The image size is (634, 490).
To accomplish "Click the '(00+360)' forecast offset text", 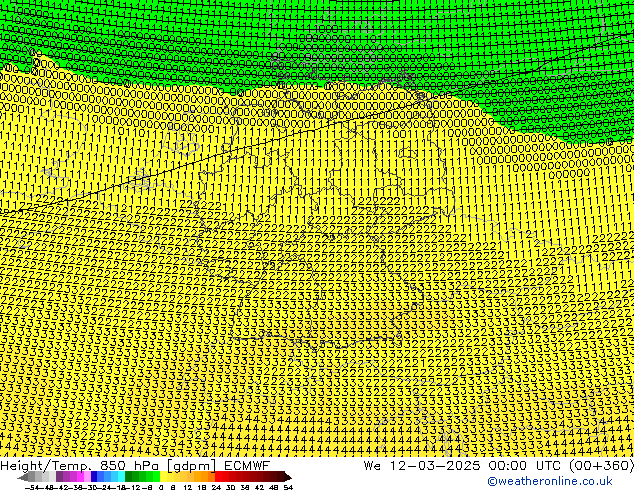I will 602,466.
